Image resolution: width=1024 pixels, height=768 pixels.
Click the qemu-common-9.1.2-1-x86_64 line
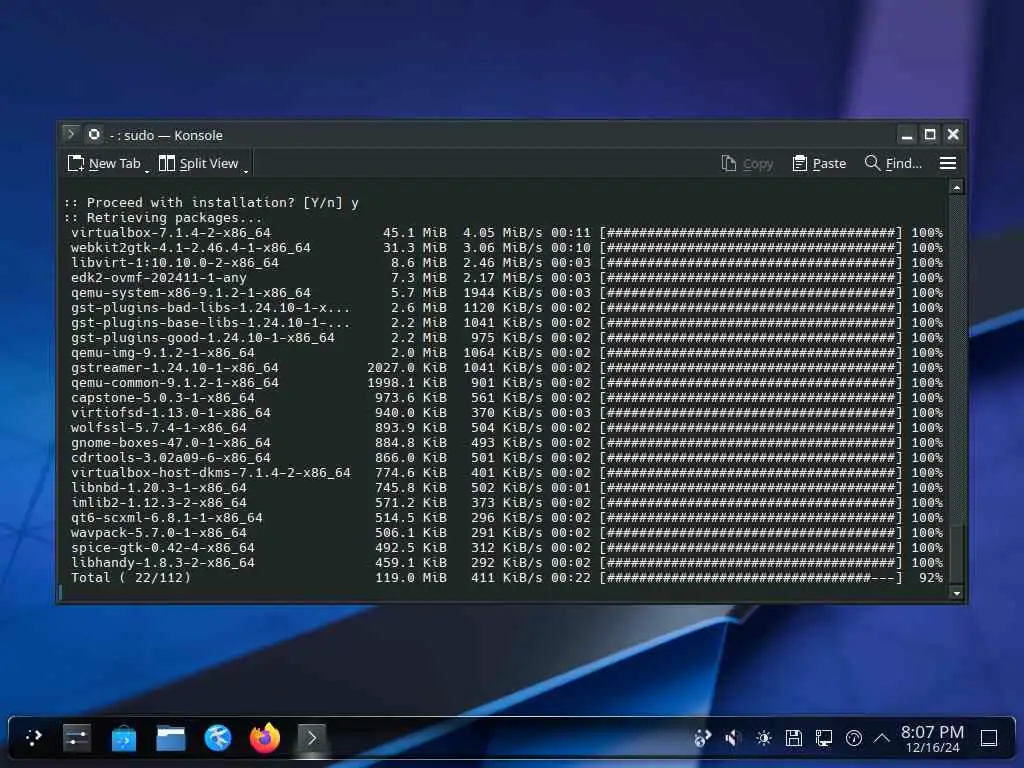(506, 383)
